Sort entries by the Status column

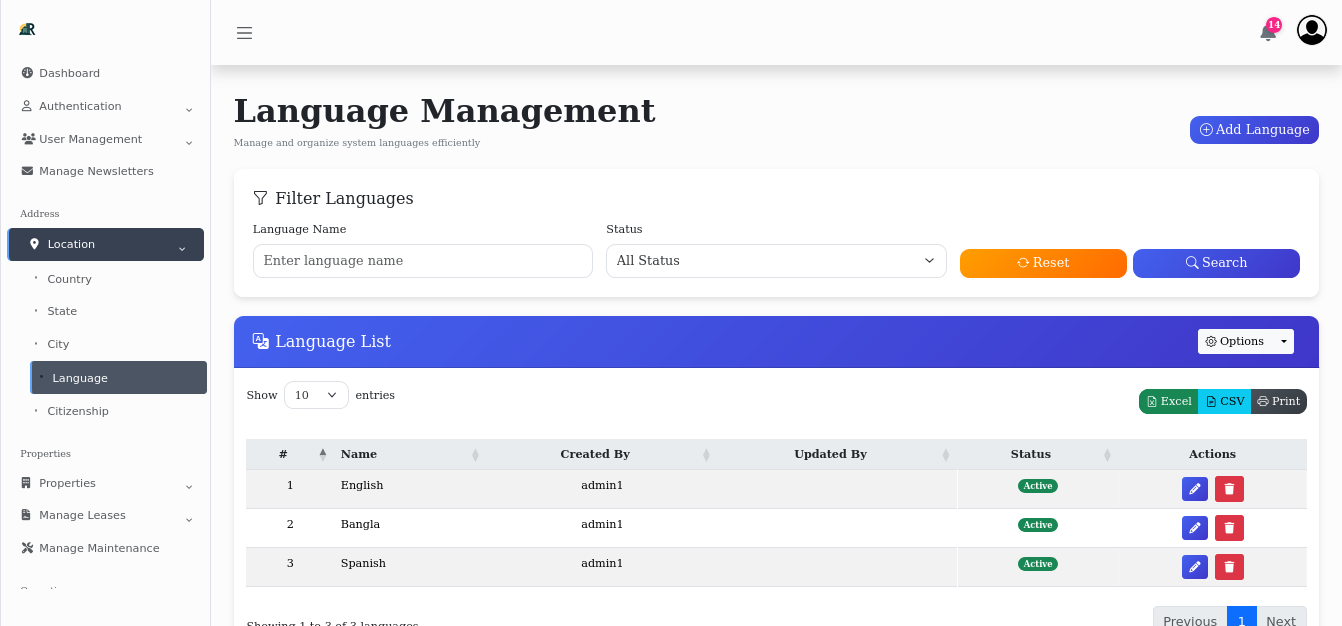pyautogui.click(x=1031, y=454)
